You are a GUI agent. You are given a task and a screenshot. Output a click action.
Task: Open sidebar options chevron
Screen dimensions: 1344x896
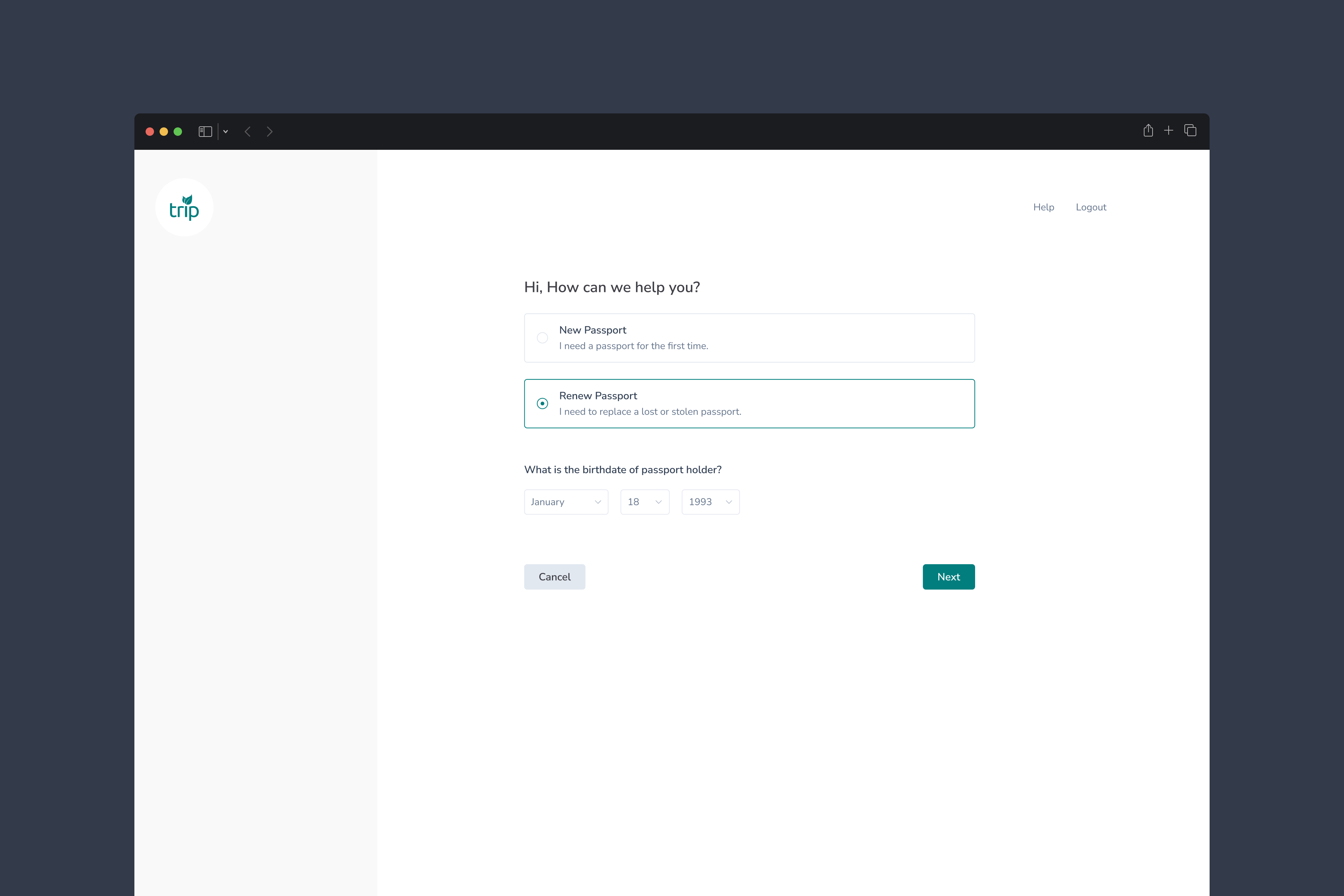coord(226,132)
